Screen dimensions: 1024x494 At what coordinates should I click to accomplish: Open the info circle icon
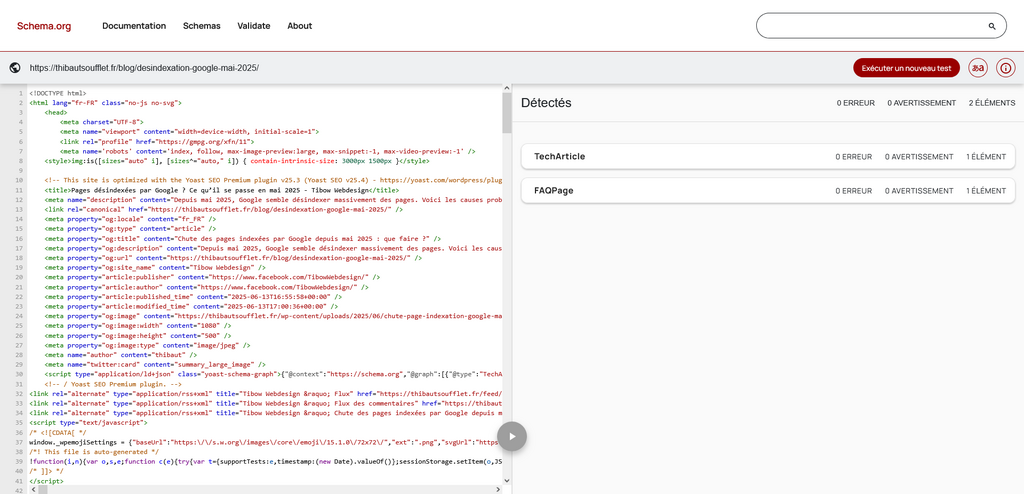1006,68
